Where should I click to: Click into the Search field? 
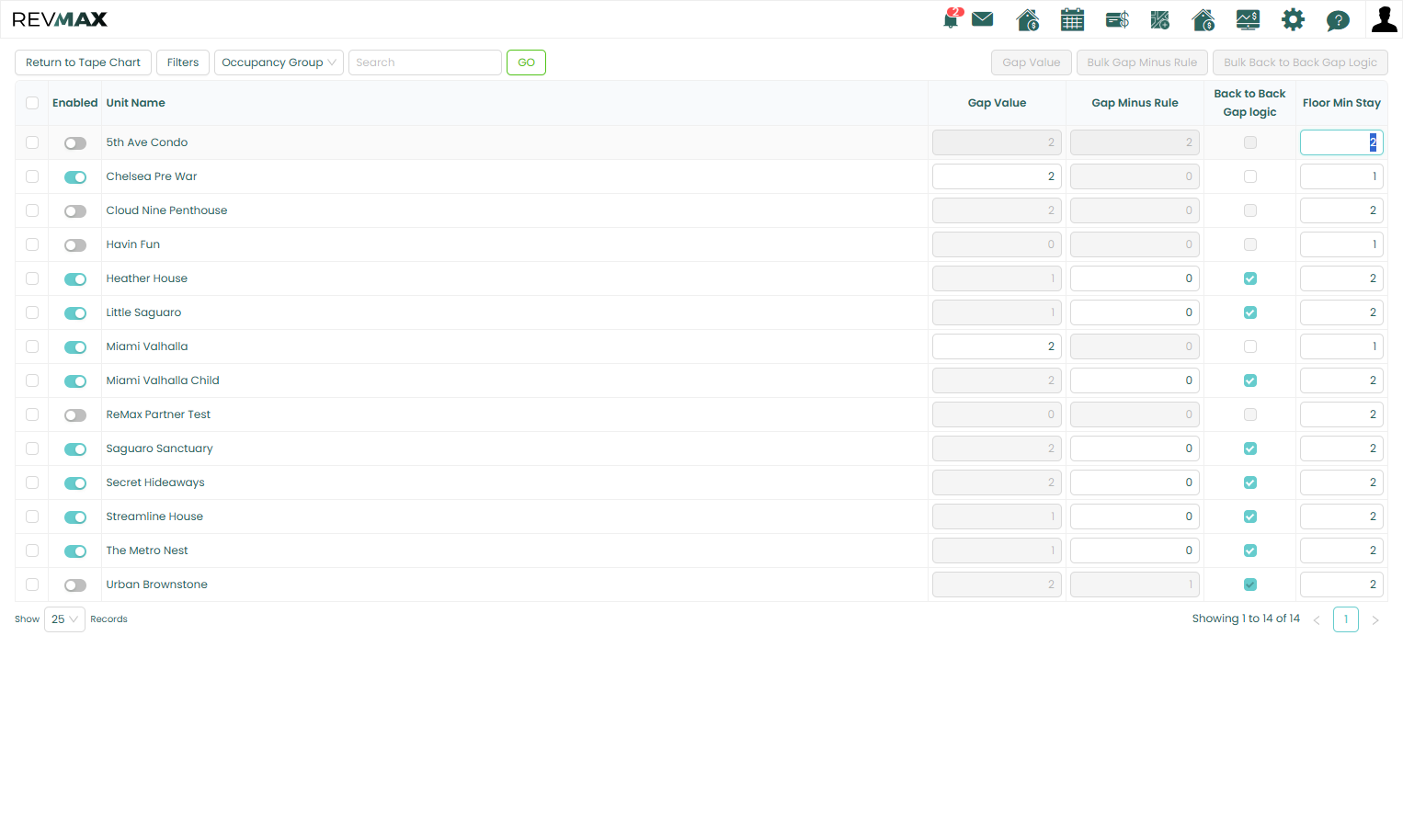[425, 62]
